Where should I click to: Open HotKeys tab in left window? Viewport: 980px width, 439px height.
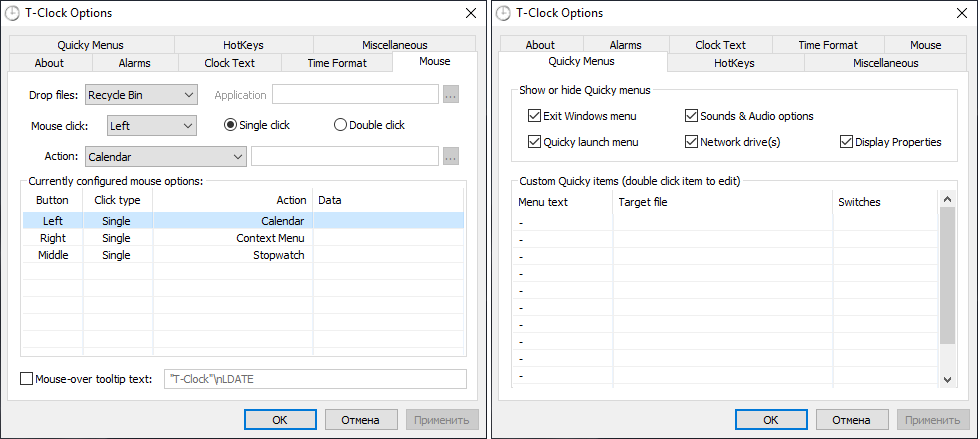(x=243, y=45)
